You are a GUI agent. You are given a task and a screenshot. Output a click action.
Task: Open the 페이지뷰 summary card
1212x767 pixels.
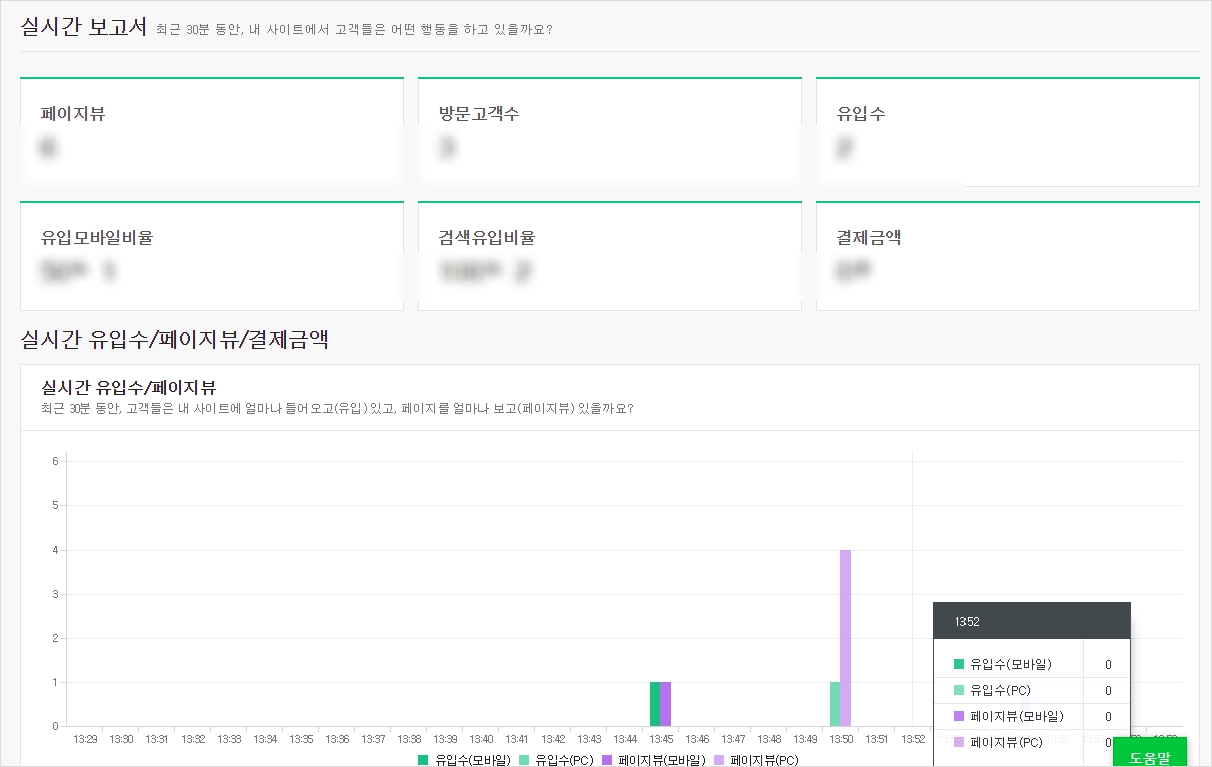tap(212, 131)
